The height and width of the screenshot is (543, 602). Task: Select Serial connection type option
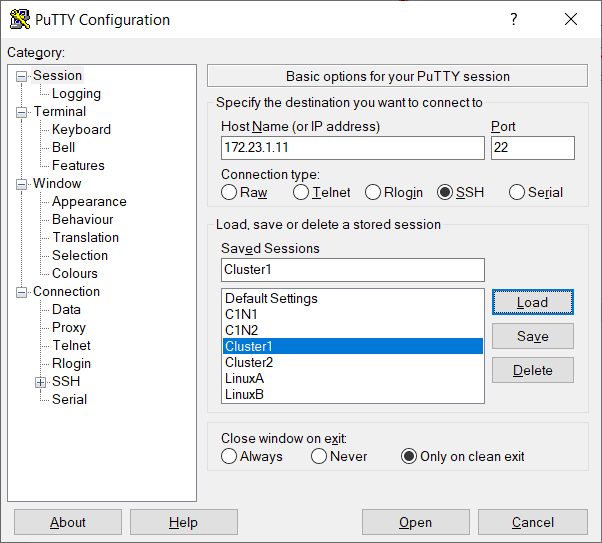coord(517,193)
